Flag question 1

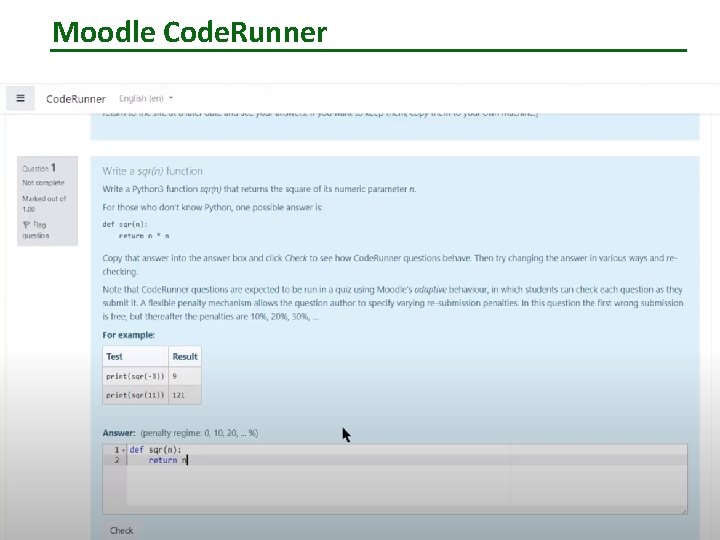click(35, 230)
